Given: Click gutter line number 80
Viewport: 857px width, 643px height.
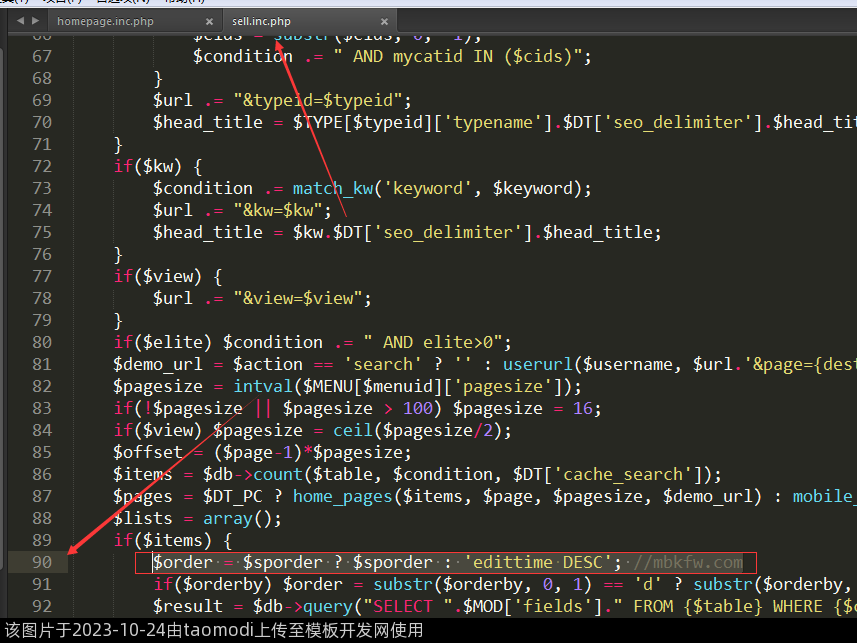Looking at the screenshot, I should [x=41, y=342].
